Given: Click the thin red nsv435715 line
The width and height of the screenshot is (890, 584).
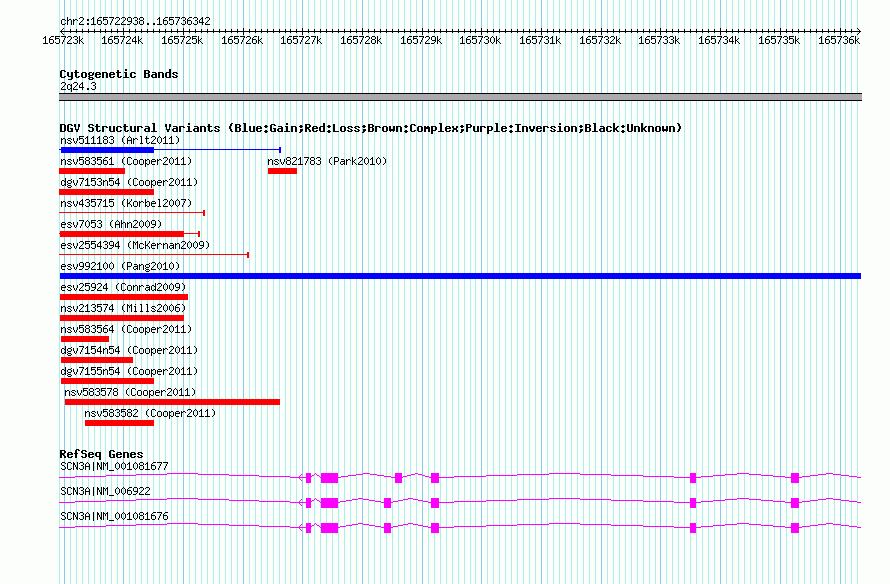Looking at the screenshot, I should [x=132, y=213].
